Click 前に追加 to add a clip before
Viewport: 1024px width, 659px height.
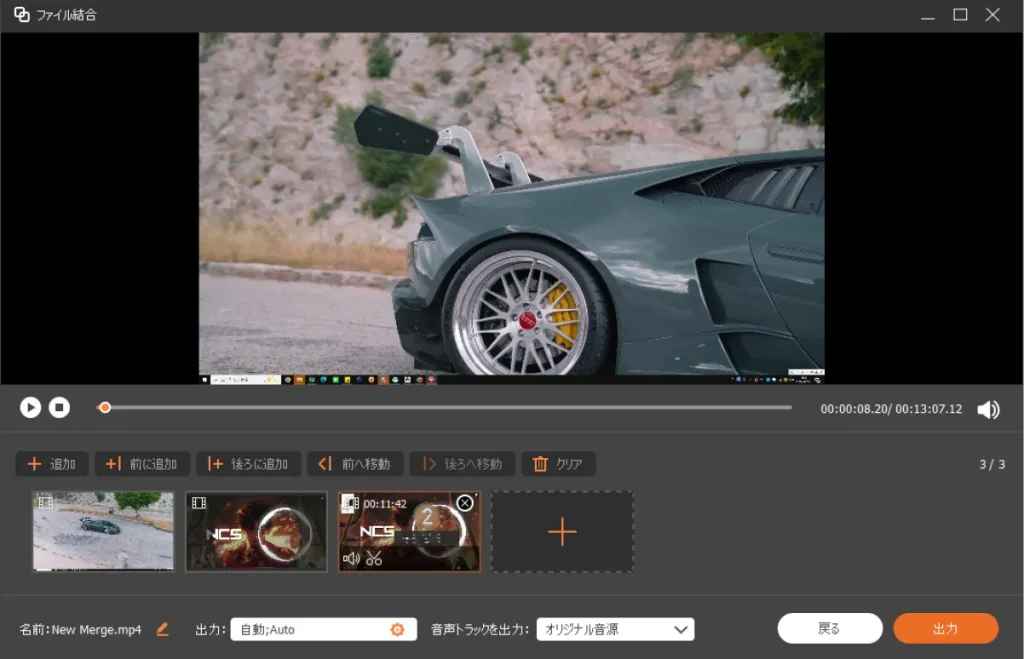pyautogui.click(x=142, y=464)
